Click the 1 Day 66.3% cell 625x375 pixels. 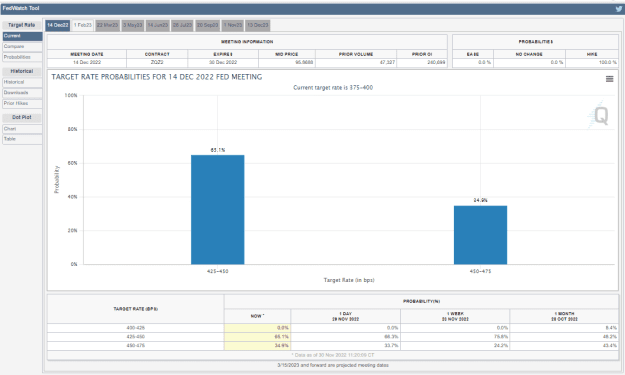click(346, 337)
